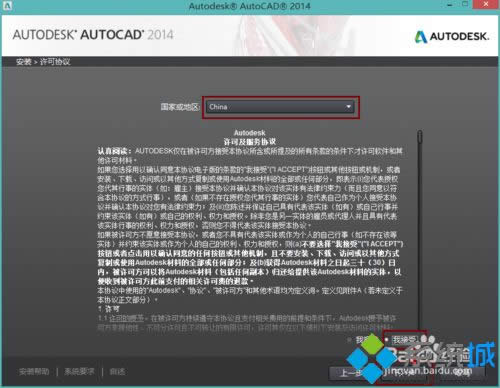Image resolution: width=500 pixels, height=388 pixels.
Task: Open the 安装帮助 link
Action: 34,371
